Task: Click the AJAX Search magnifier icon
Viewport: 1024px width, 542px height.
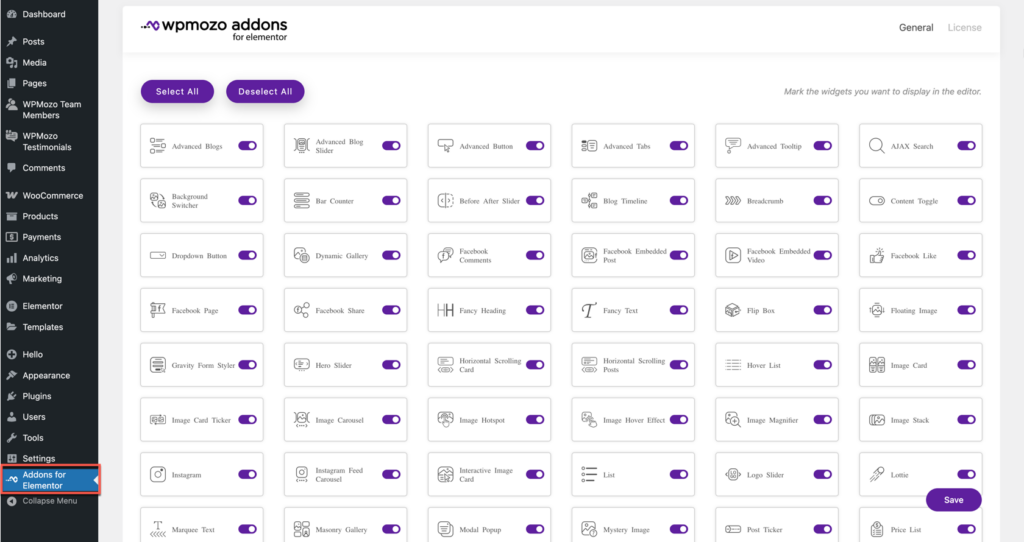Action: coord(876,146)
